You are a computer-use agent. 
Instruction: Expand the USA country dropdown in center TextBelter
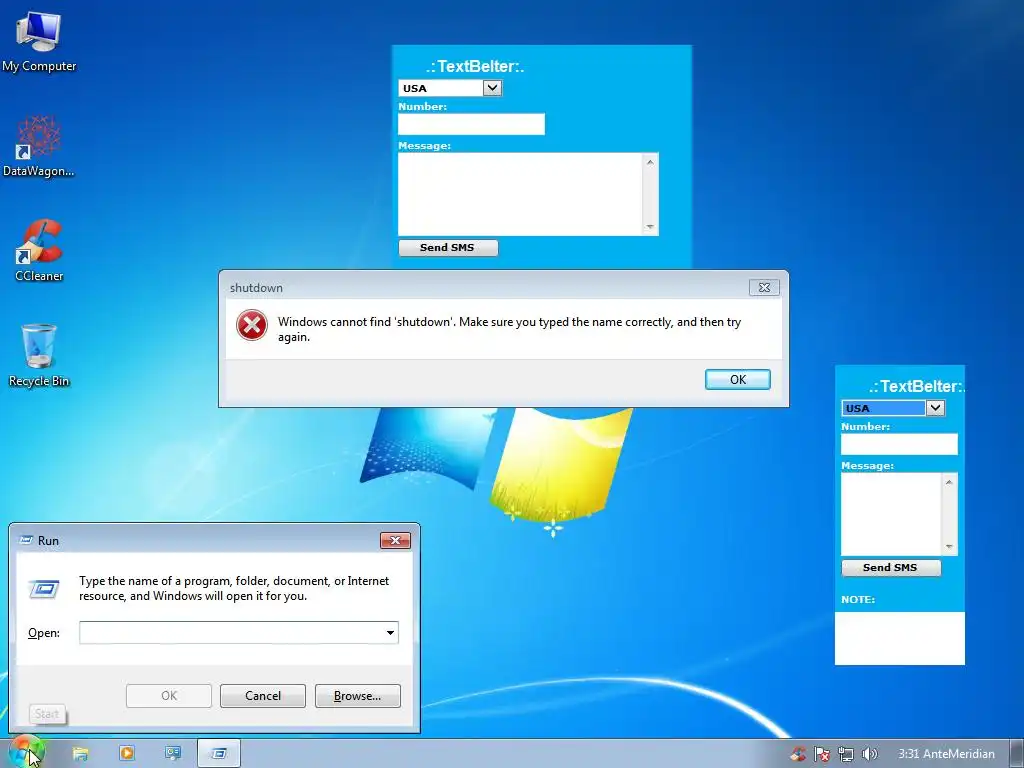coord(492,88)
